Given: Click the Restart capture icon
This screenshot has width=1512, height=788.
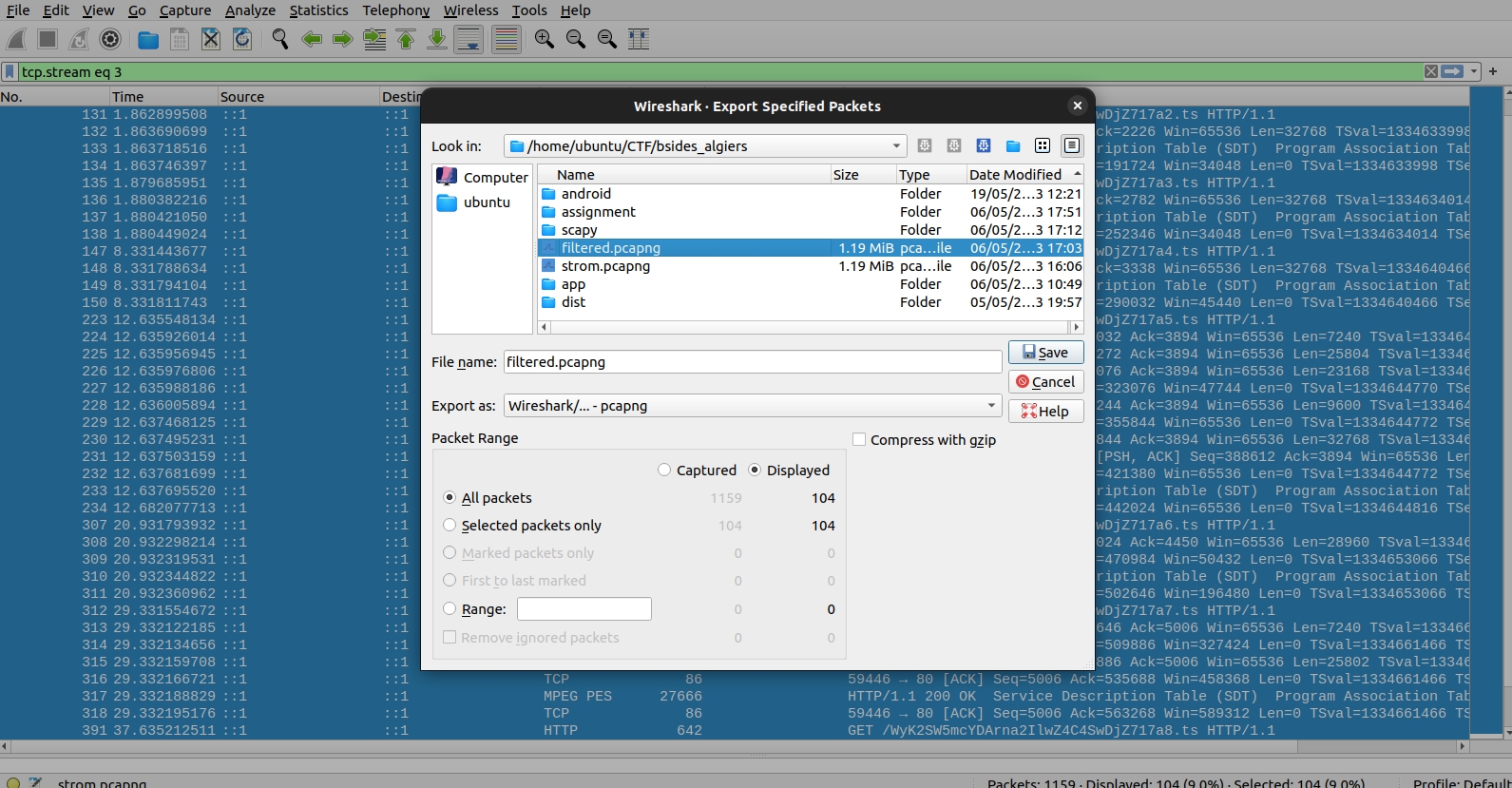Looking at the screenshot, I should click(79, 39).
